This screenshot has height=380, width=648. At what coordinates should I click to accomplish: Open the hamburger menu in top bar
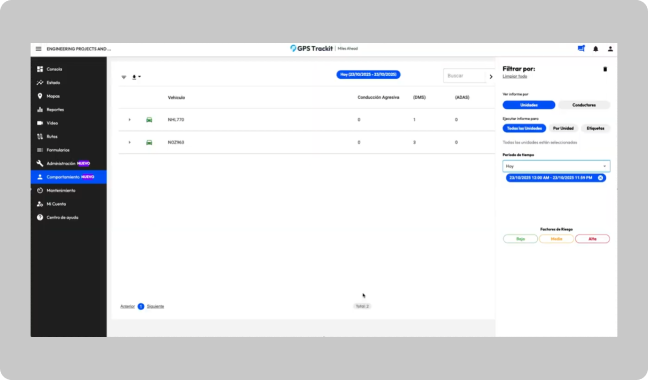(x=38, y=49)
